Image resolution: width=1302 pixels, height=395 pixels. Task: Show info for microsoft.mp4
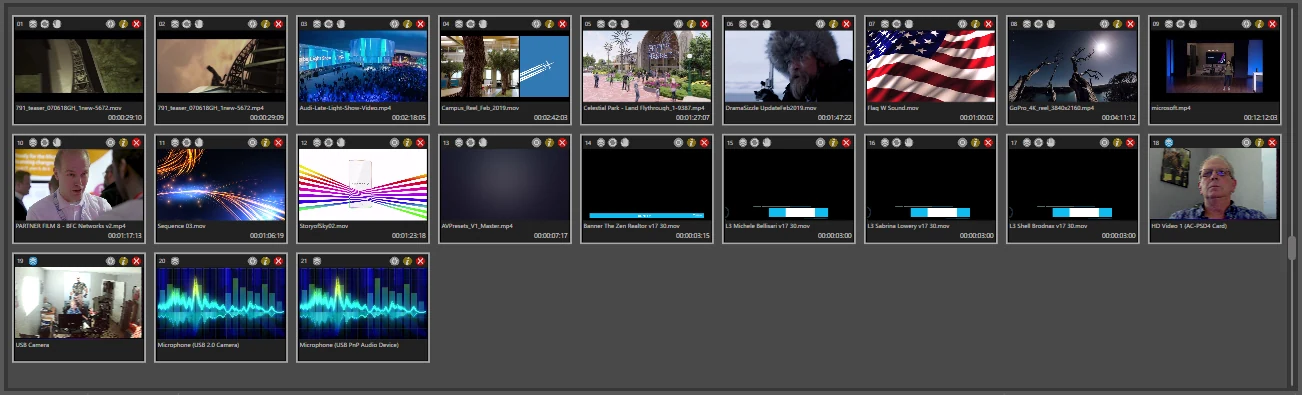click(x=1259, y=24)
